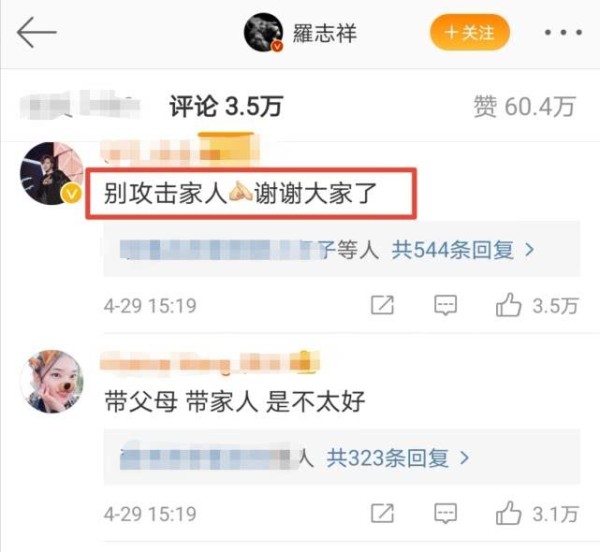
Task: Open the comment 带父母 带家人 是不太好
Action: click(x=235, y=401)
